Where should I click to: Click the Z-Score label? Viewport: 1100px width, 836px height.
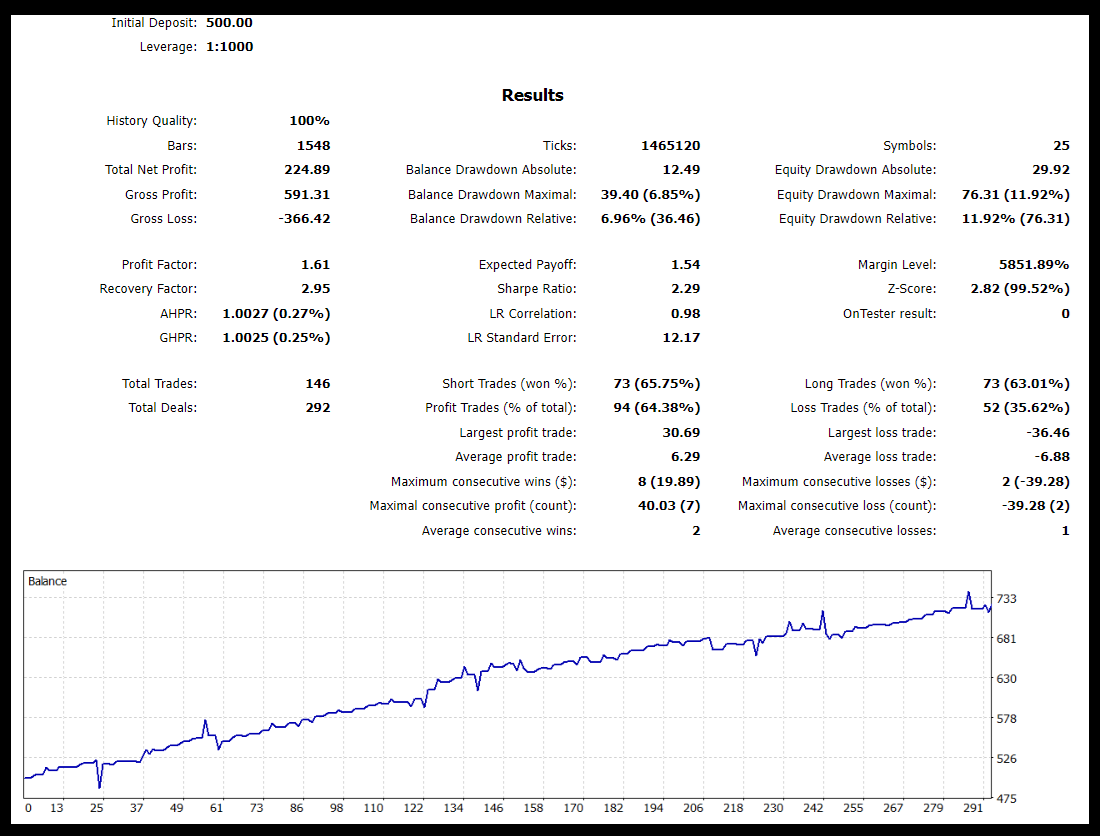point(912,289)
